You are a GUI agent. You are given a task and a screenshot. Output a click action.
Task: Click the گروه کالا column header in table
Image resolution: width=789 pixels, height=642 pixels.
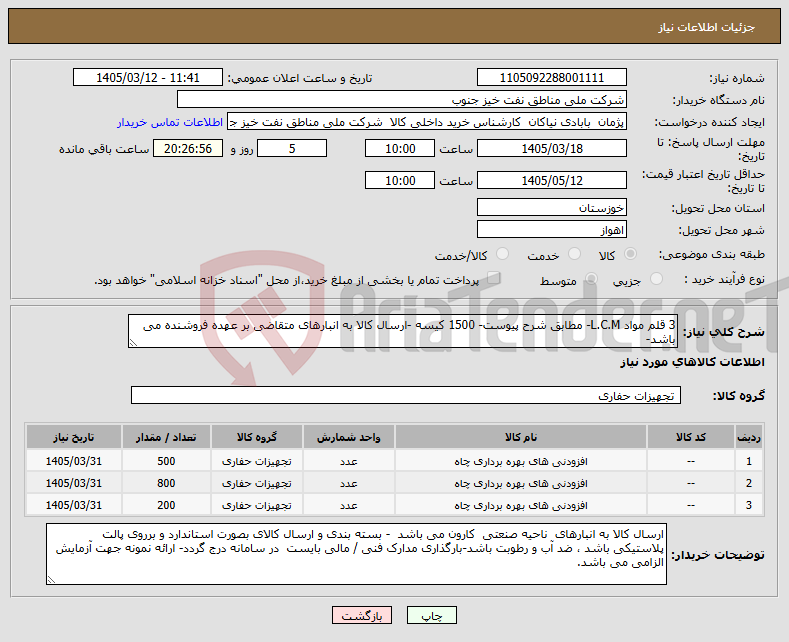tap(257, 437)
